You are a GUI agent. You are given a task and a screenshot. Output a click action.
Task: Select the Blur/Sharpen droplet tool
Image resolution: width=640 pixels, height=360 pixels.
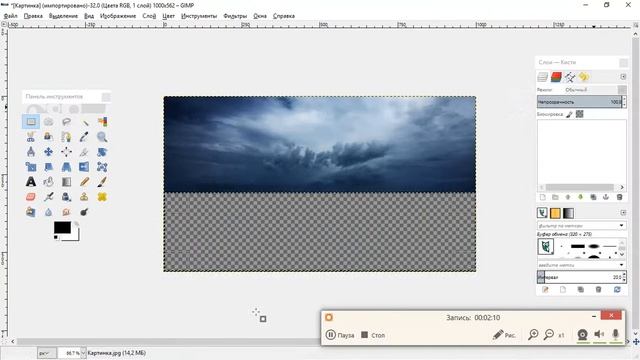(x=49, y=212)
